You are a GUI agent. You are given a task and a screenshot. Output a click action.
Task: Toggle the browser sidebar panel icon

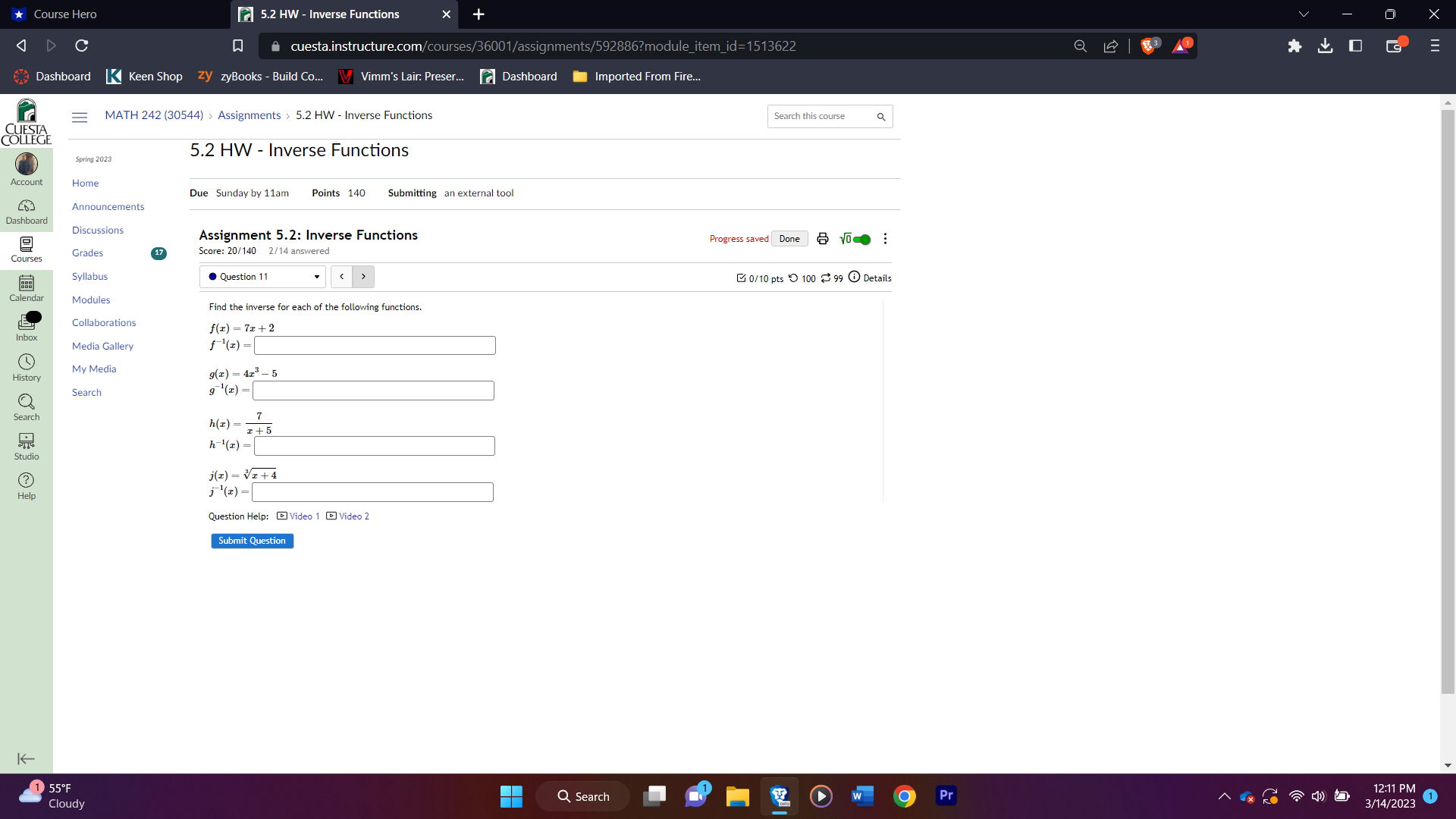1355,46
